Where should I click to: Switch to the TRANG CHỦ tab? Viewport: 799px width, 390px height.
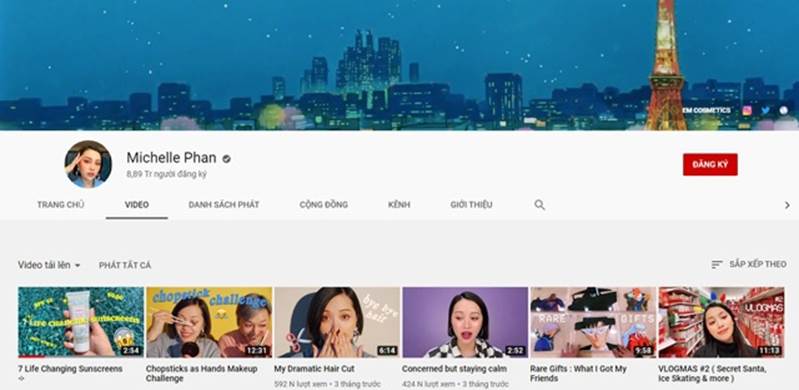61,205
